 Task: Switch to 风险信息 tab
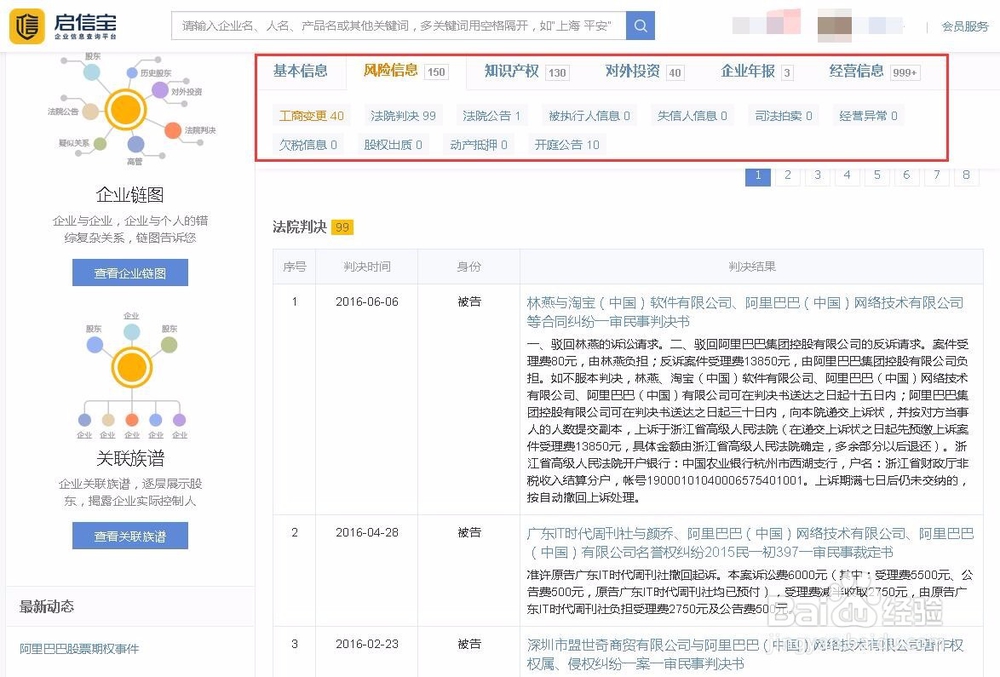click(x=406, y=71)
